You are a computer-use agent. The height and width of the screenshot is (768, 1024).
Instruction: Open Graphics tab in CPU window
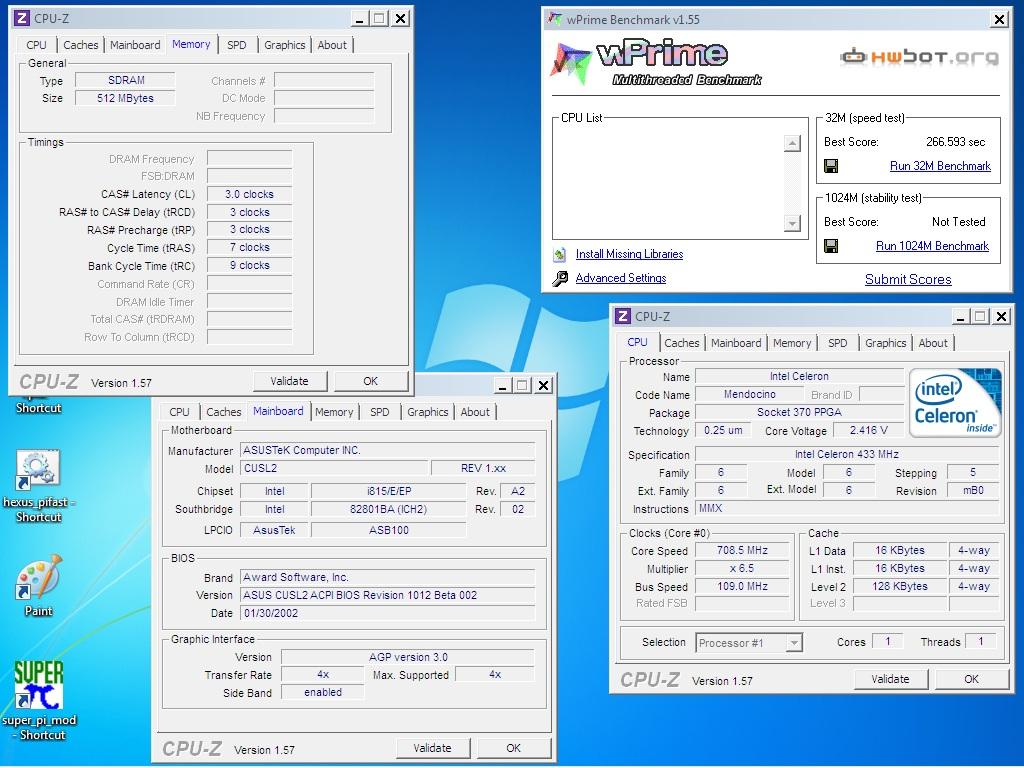pos(885,343)
